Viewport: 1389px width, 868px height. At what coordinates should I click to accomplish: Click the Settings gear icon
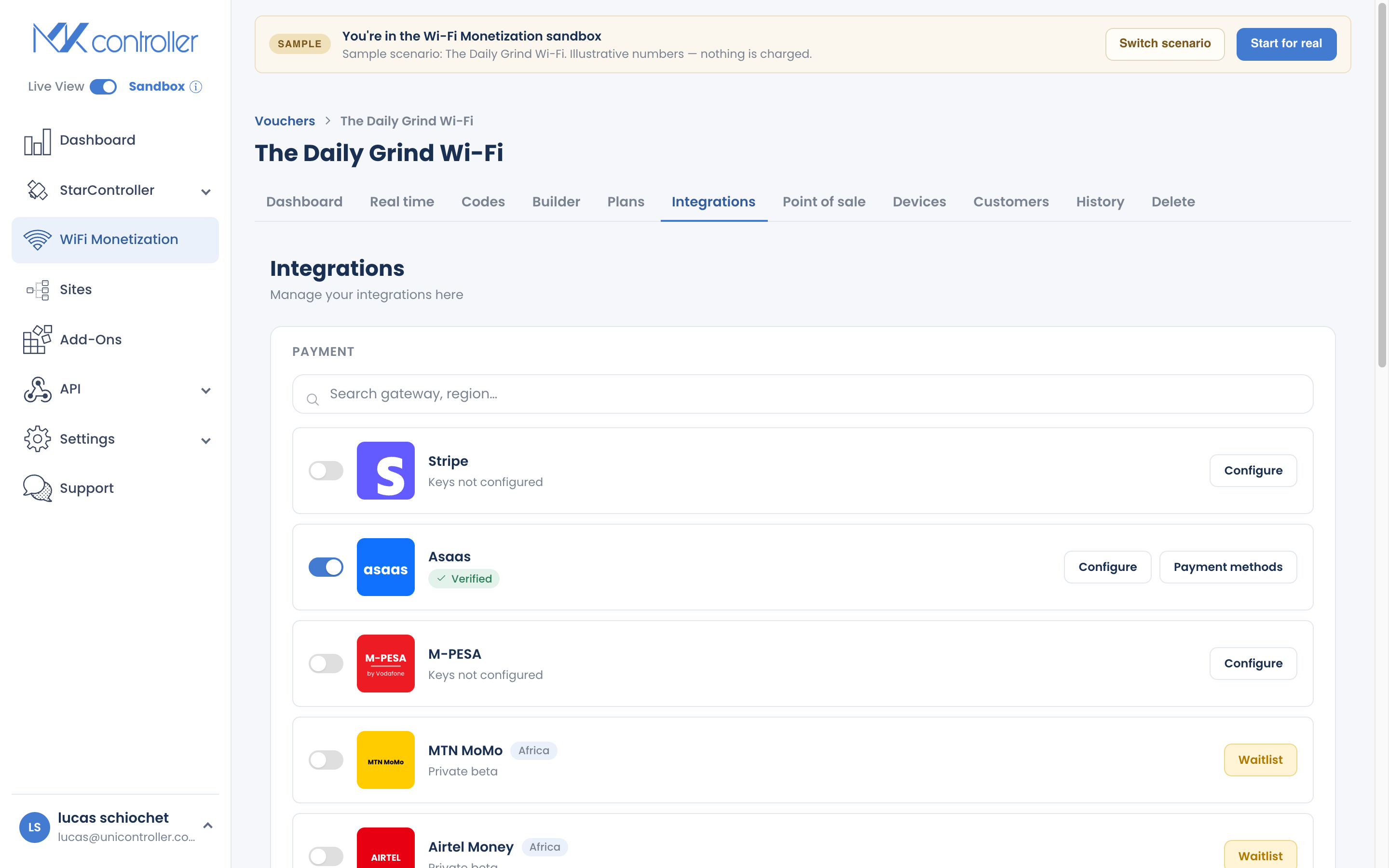coord(37,439)
